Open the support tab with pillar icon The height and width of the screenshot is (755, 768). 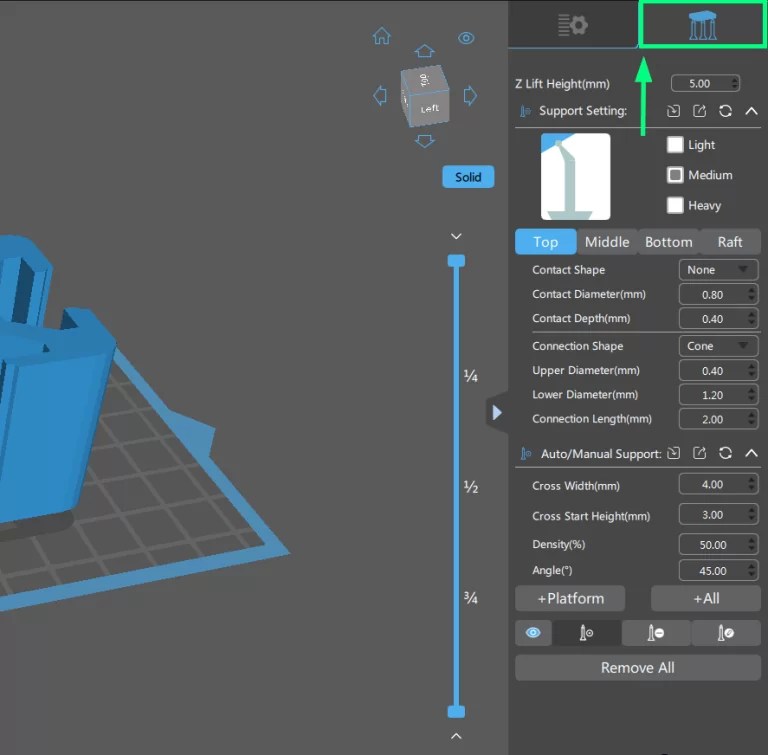point(702,25)
